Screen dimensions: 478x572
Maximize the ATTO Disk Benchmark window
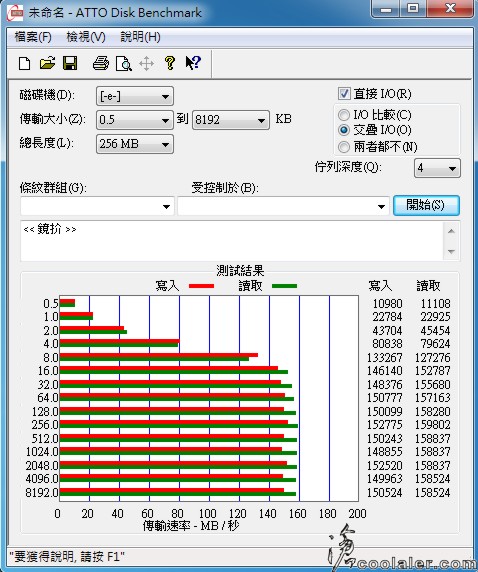pyautogui.click(x=413, y=9)
